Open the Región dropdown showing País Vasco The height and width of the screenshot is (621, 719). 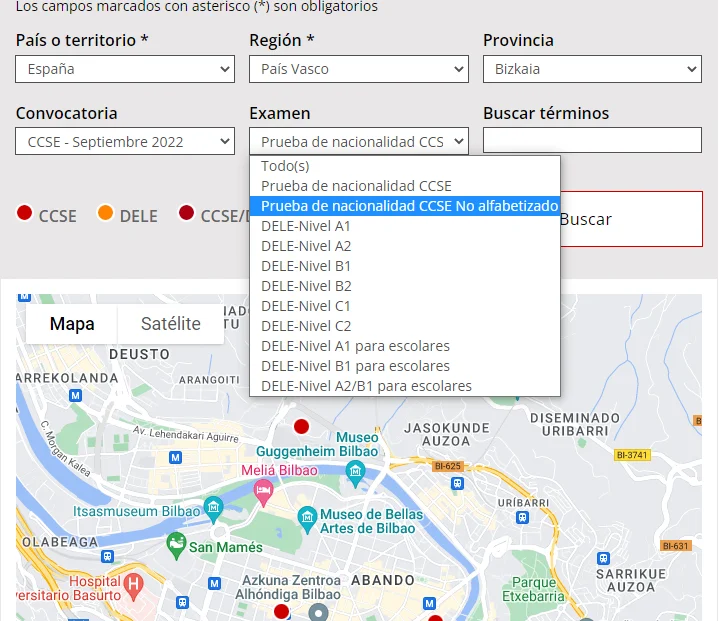pos(359,69)
